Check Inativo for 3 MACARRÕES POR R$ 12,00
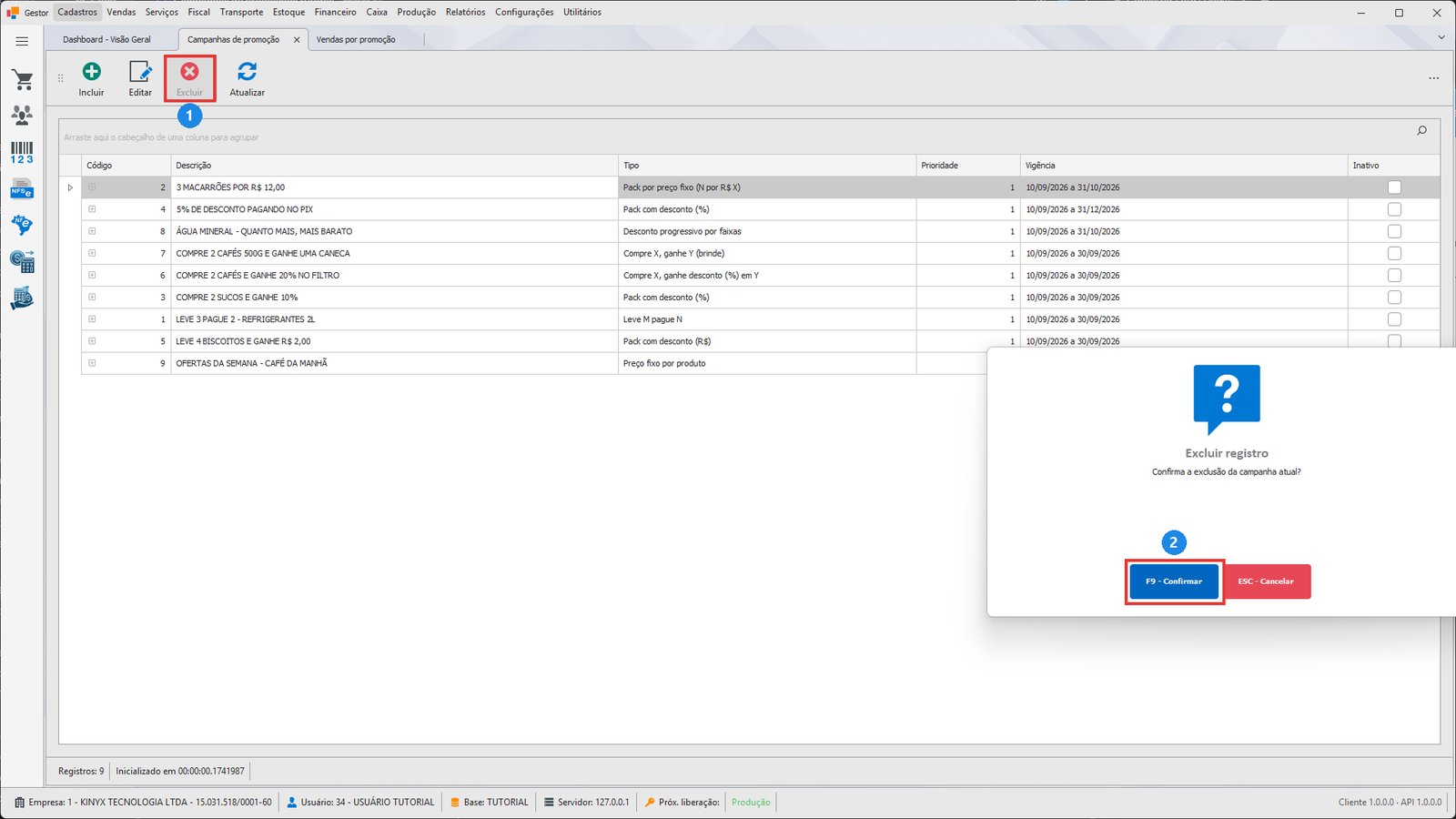Image resolution: width=1456 pixels, height=819 pixels. [x=1394, y=187]
